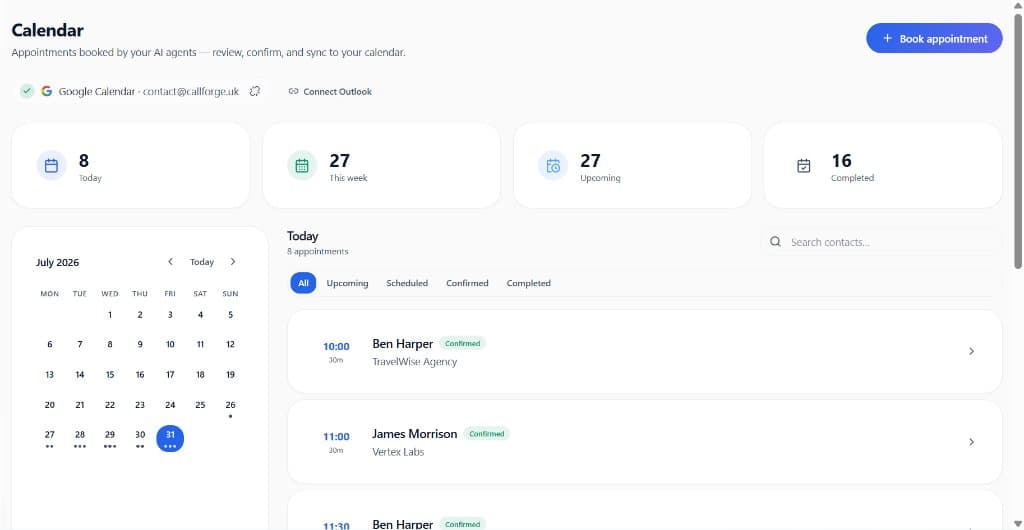This screenshot has width=1024, height=530.
Task: Click the July 2026 month label
Action: 57,262
